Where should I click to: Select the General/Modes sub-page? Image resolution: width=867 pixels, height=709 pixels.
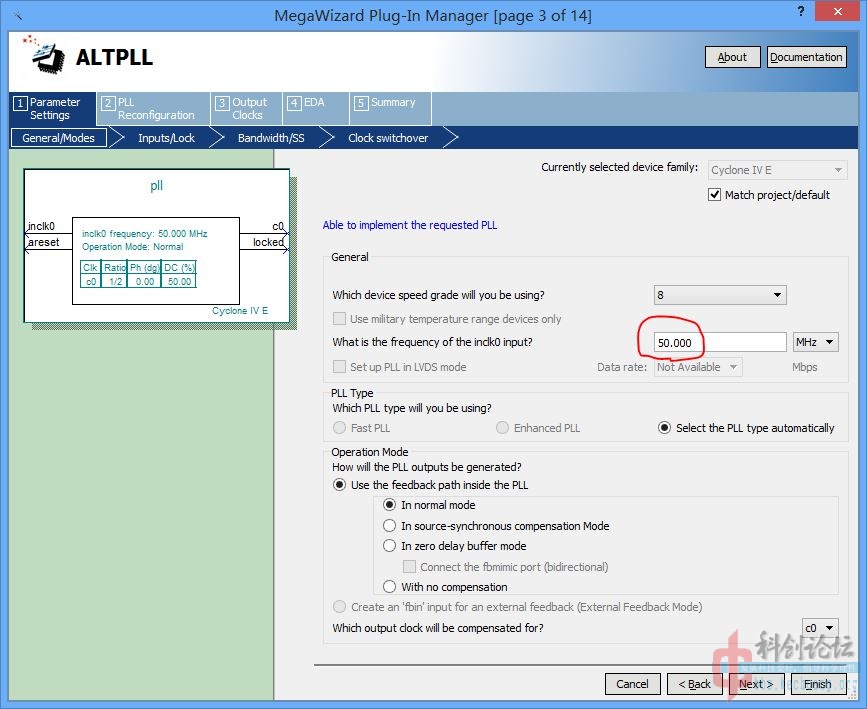(x=59, y=138)
